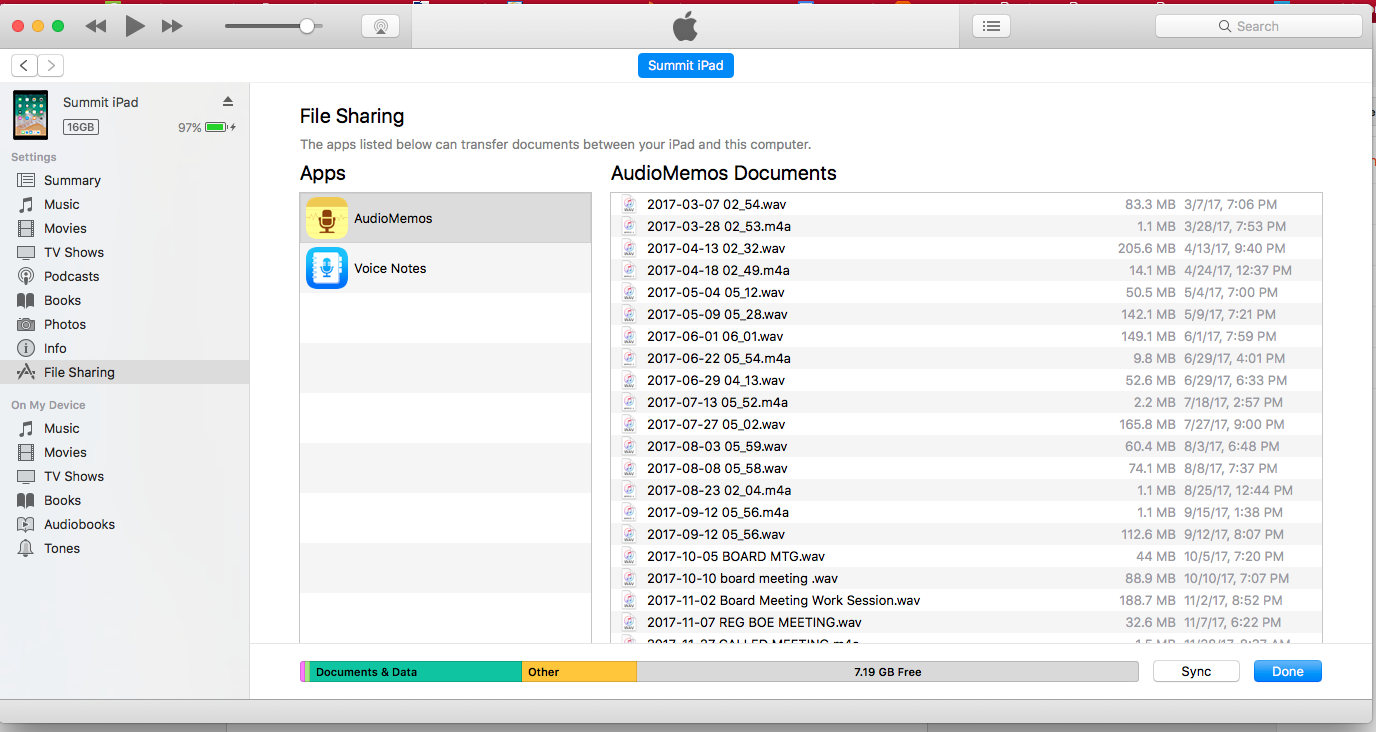Select file 2017-03-28 02_53.m4a
This screenshot has height=732, width=1376.
966,226
